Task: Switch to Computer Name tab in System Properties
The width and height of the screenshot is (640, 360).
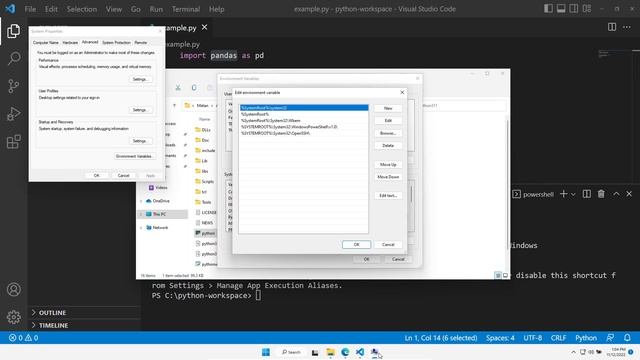Action: (x=46, y=42)
